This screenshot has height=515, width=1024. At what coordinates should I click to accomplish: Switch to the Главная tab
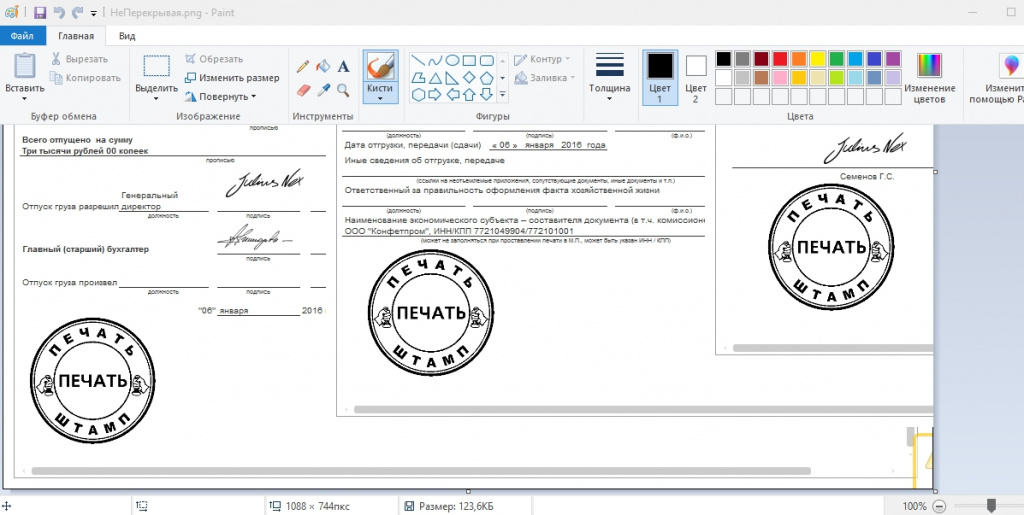pos(76,36)
